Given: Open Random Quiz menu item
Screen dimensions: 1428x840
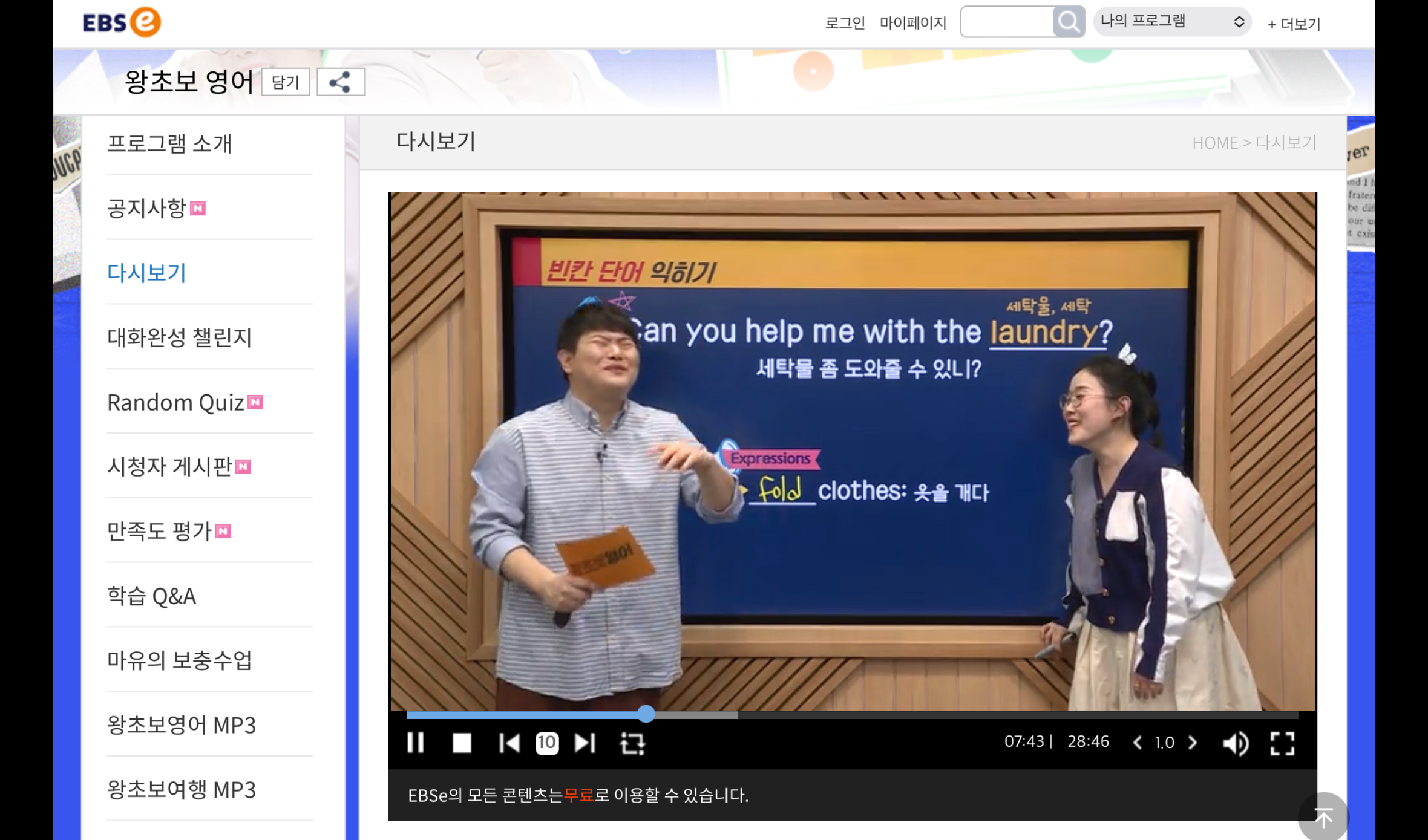Looking at the screenshot, I should tap(175, 402).
